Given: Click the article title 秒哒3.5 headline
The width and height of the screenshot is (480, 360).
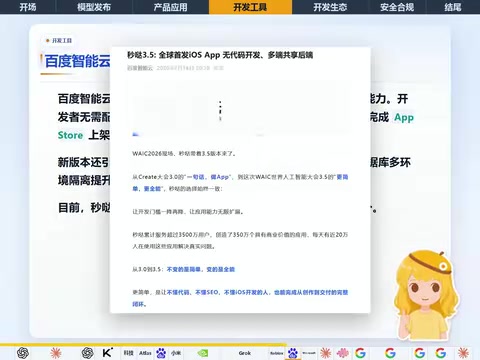Looking at the screenshot, I should [x=220, y=55].
